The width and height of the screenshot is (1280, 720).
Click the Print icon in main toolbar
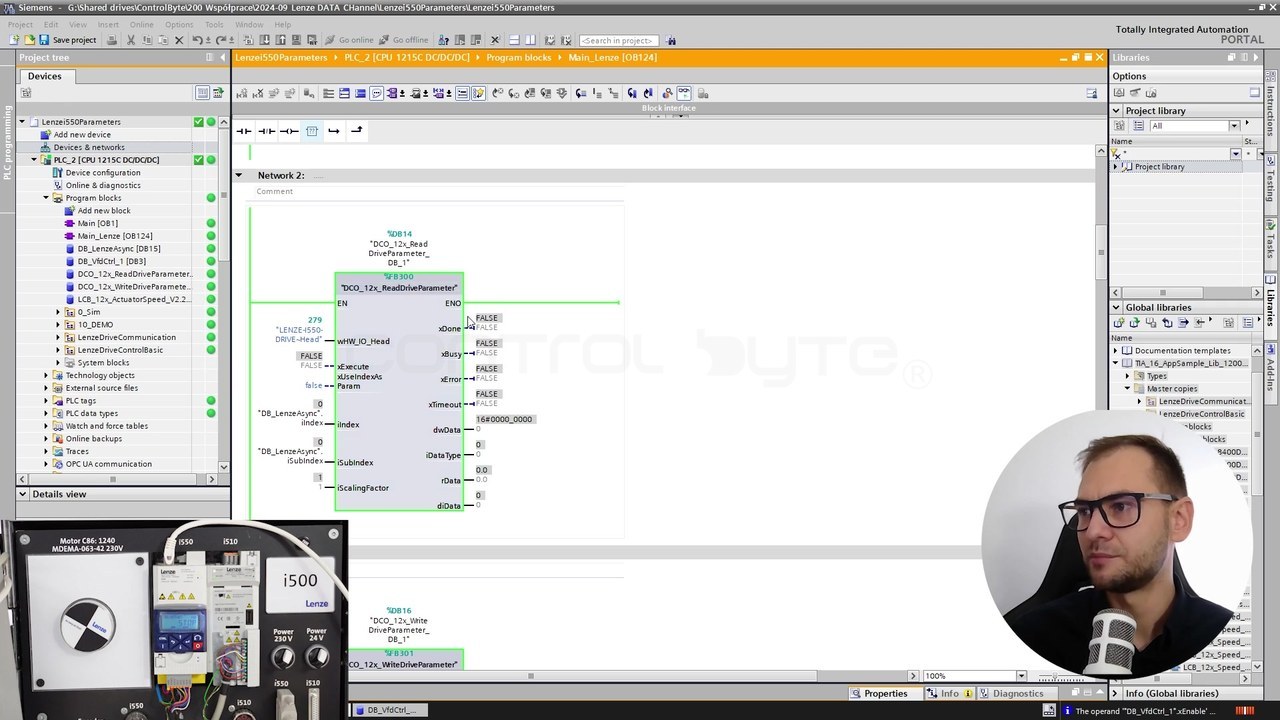click(111, 40)
